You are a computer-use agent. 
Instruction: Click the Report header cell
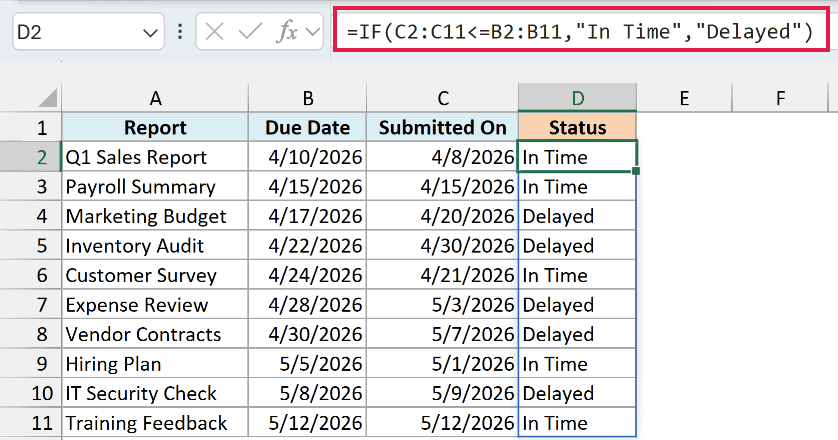(x=155, y=127)
